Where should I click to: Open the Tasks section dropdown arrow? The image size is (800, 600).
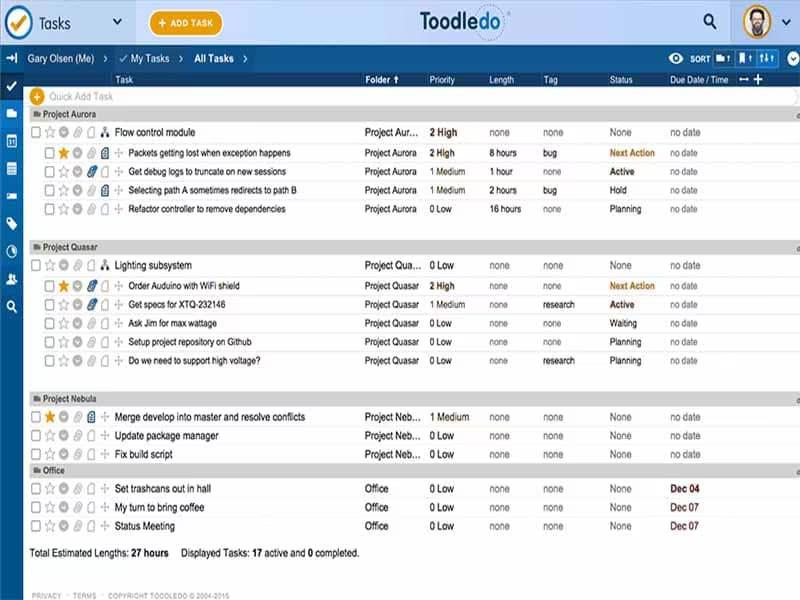117,22
